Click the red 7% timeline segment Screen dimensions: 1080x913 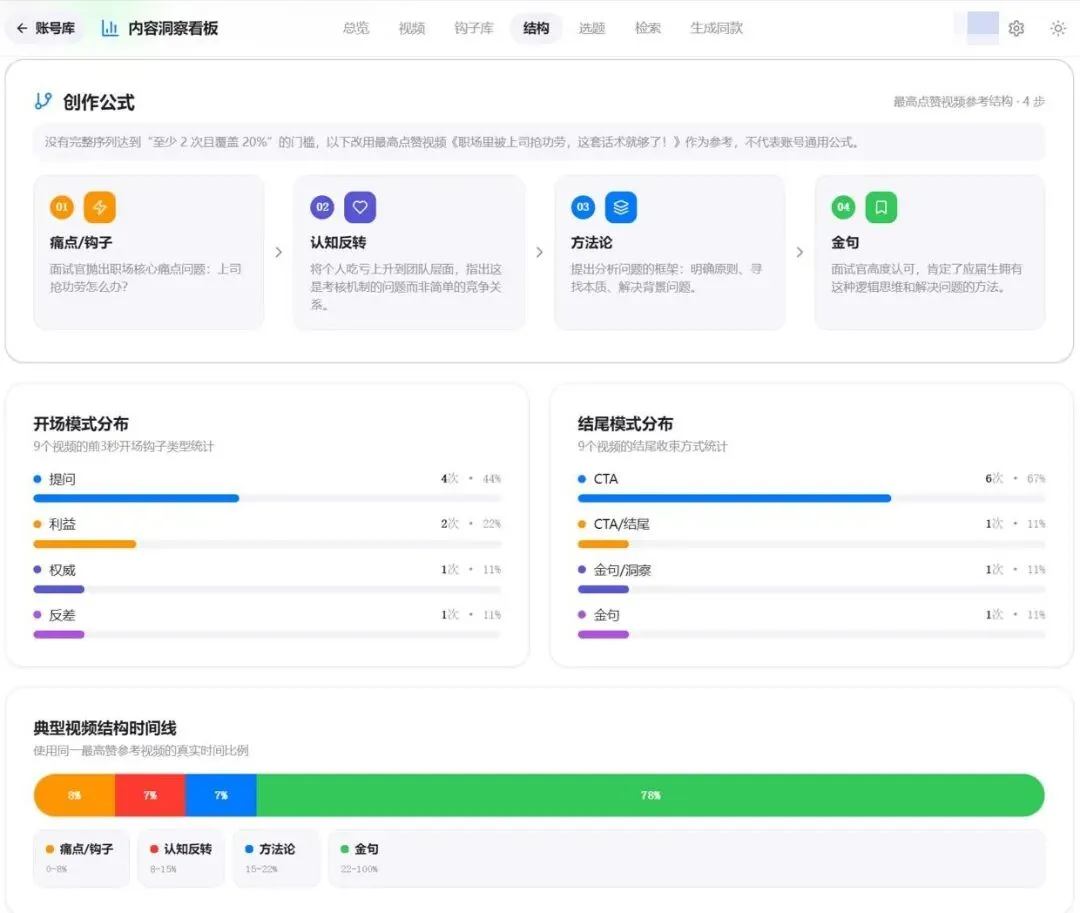[x=150, y=795]
